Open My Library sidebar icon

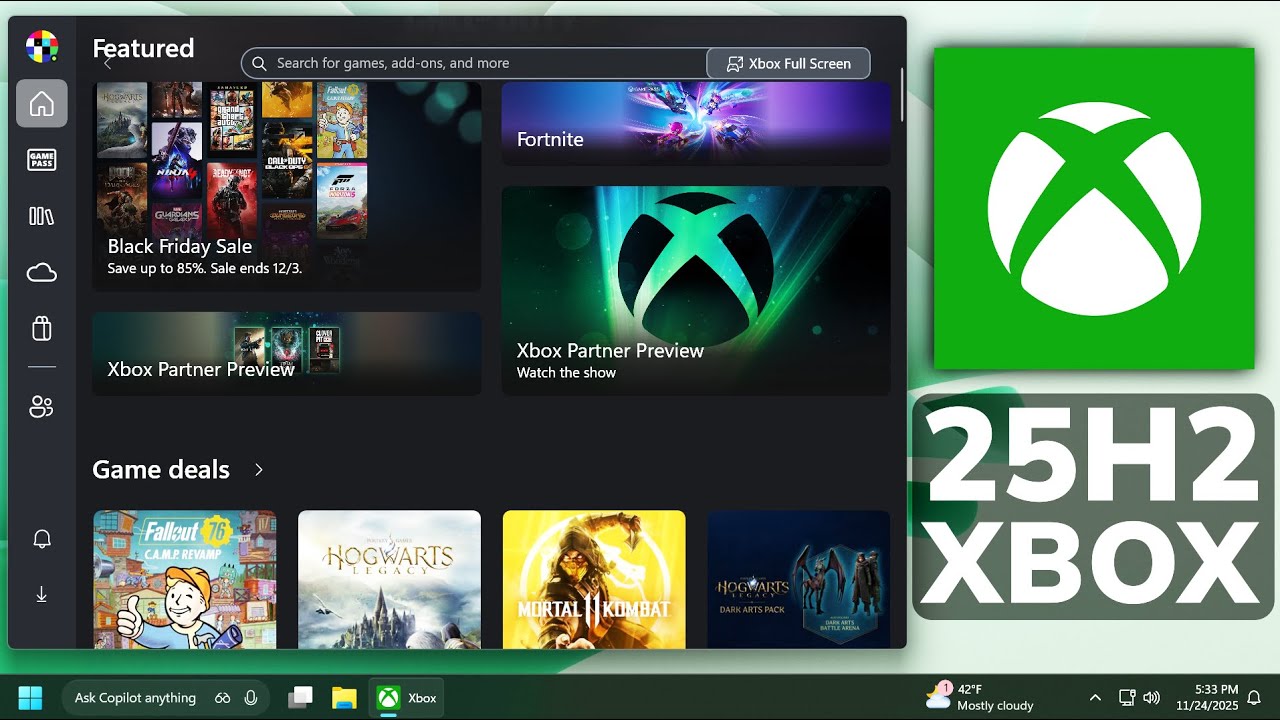coord(42,216)
